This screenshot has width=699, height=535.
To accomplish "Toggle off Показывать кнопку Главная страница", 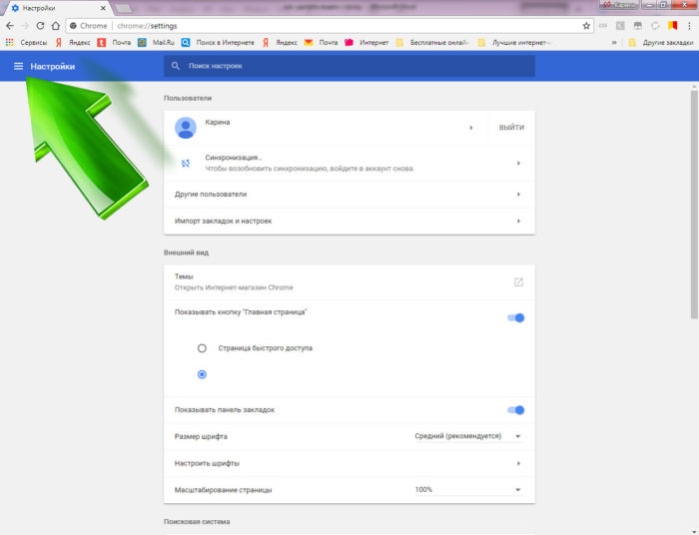I will click(x=516, y=318).
